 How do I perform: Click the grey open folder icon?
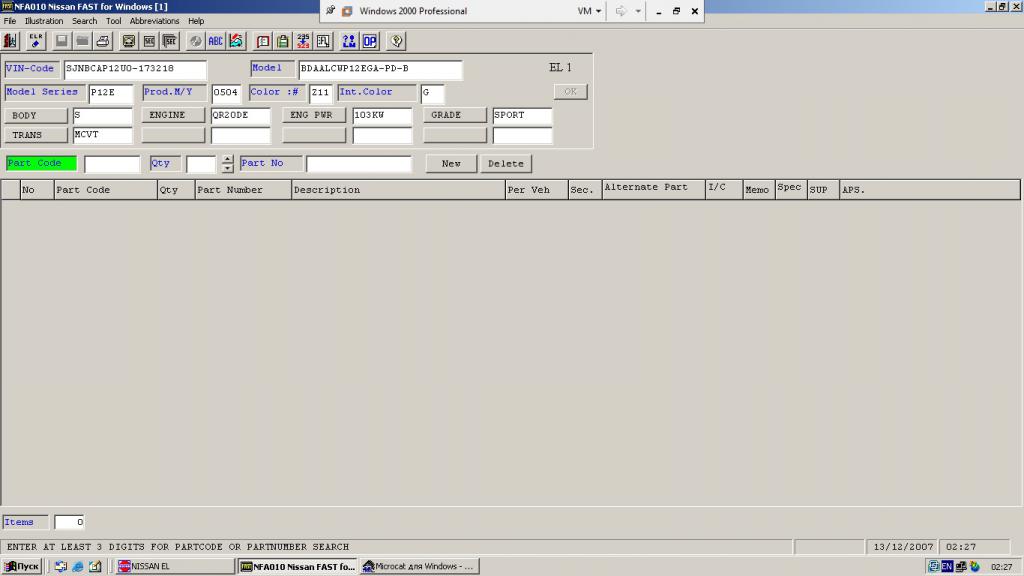82,41
